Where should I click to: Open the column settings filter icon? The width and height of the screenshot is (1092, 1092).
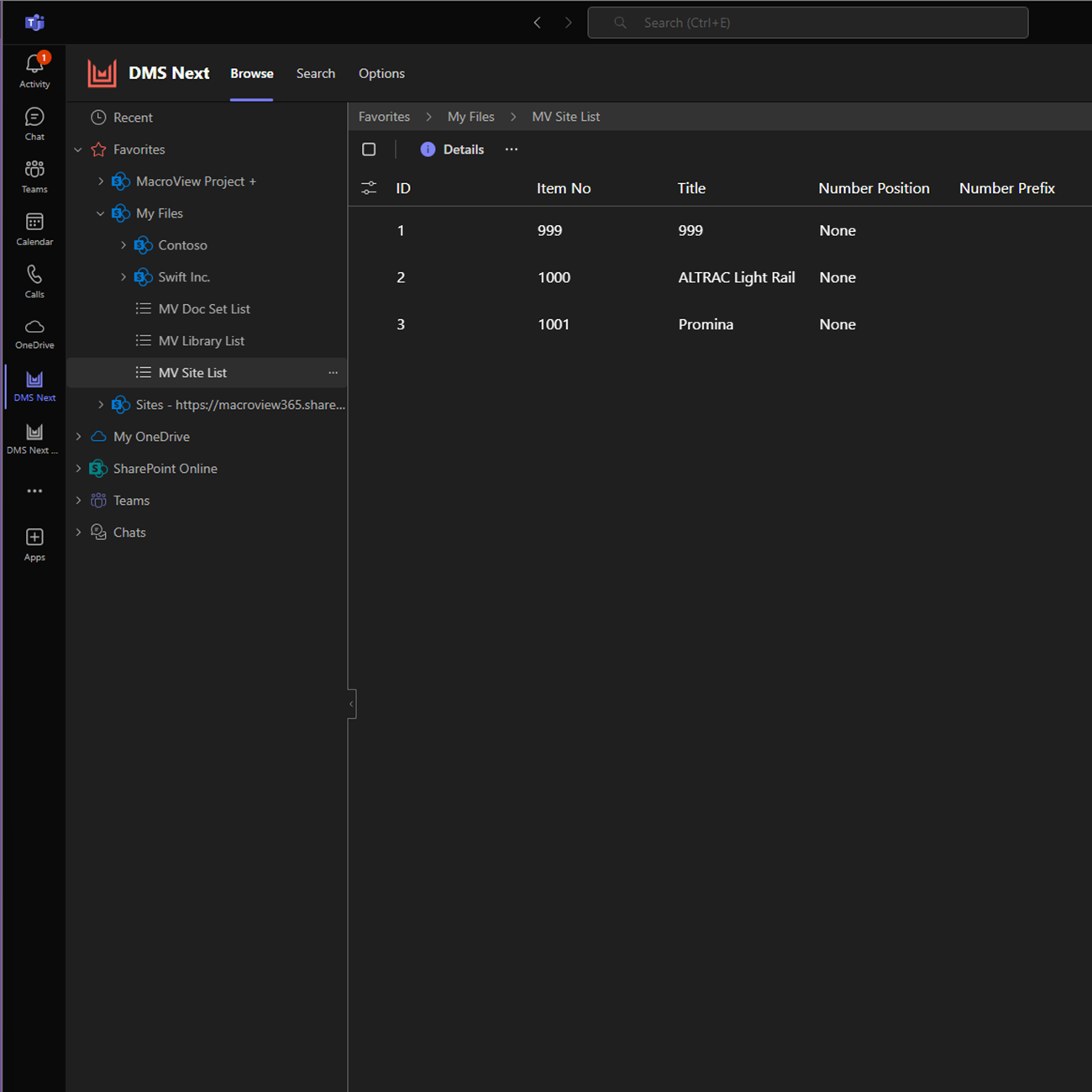(x=369, y=187)
